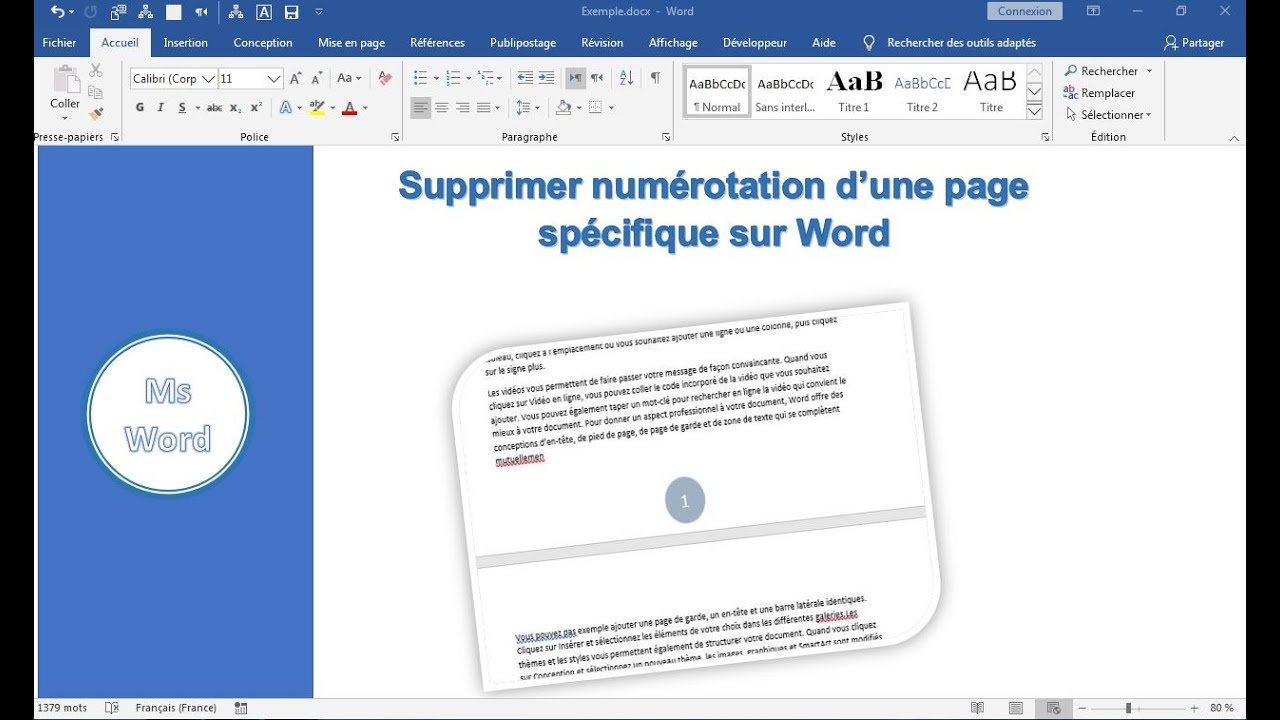Open the Mise en page tab
This screenshot has width=1280, height=720.
coord(352,43)
